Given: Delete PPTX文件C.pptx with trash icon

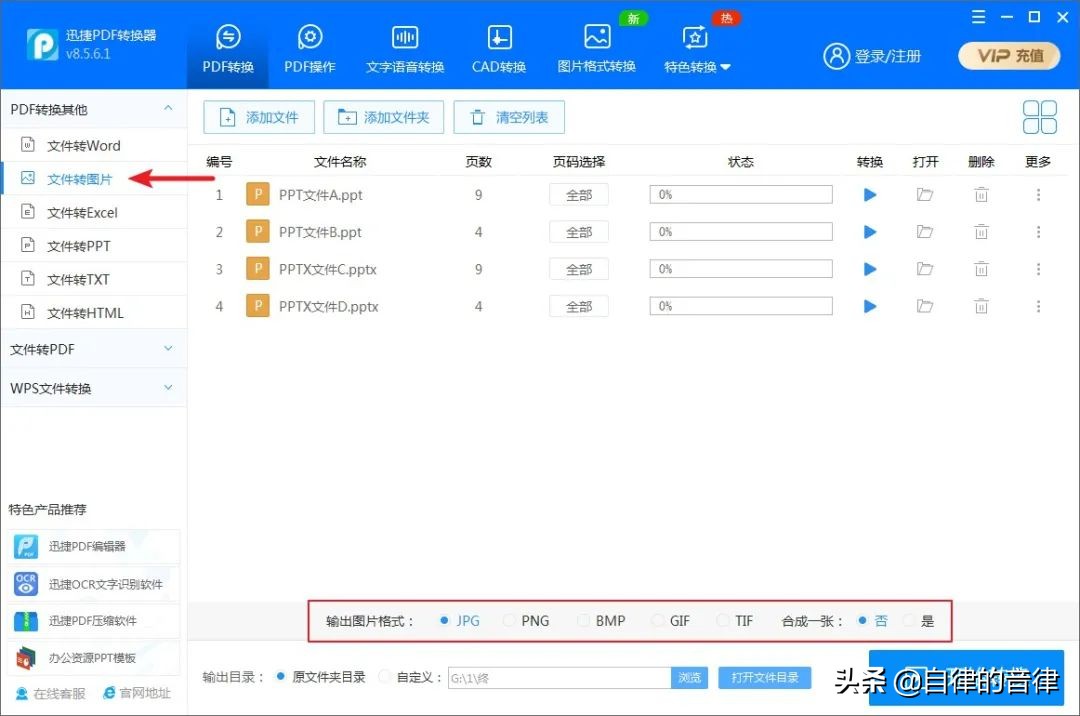Looking at the screenshot, I should tap(981, 269).
